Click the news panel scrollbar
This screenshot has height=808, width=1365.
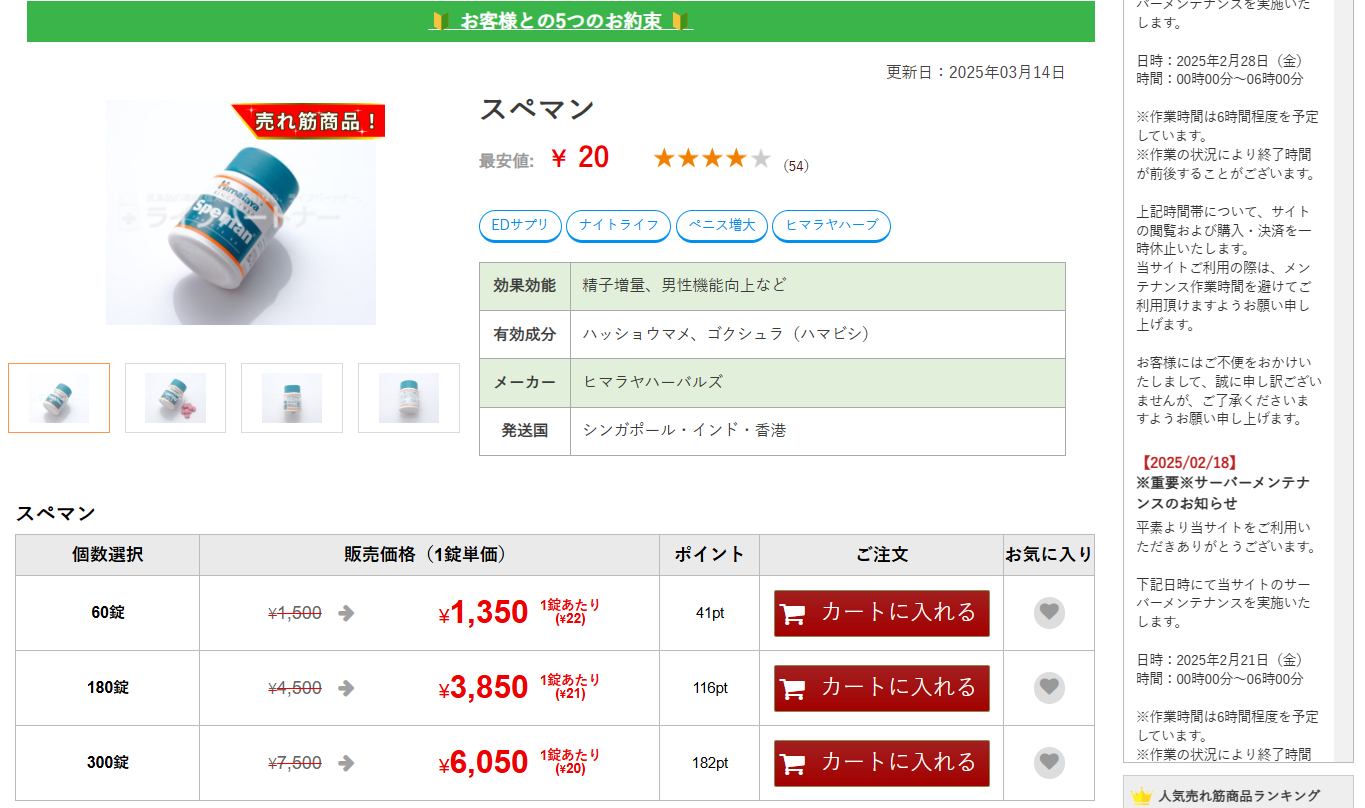[x=1344, y=380]
